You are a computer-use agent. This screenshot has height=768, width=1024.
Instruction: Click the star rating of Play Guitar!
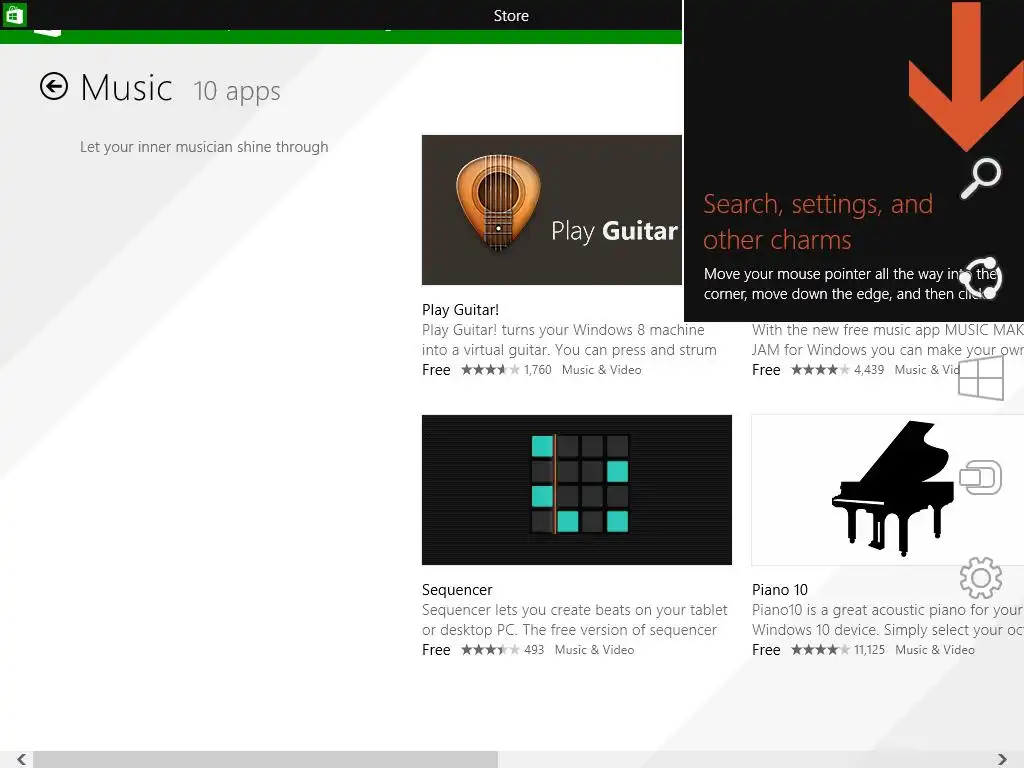tap(490, 370)
